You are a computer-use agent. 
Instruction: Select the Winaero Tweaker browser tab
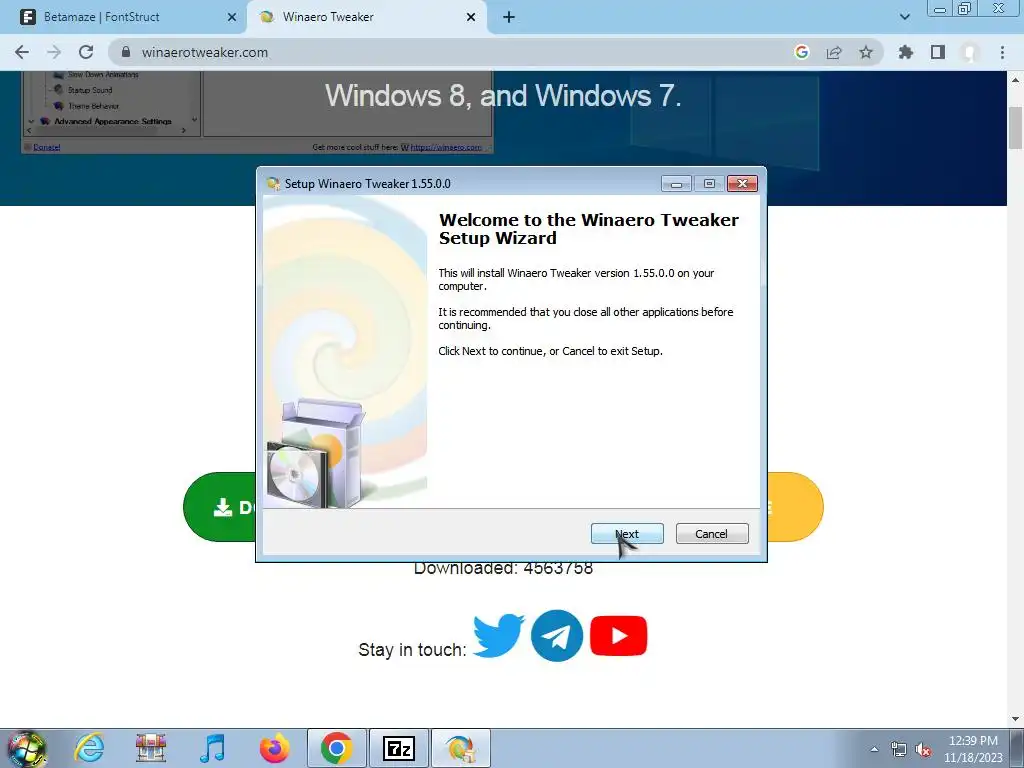[x=366, y=17]
